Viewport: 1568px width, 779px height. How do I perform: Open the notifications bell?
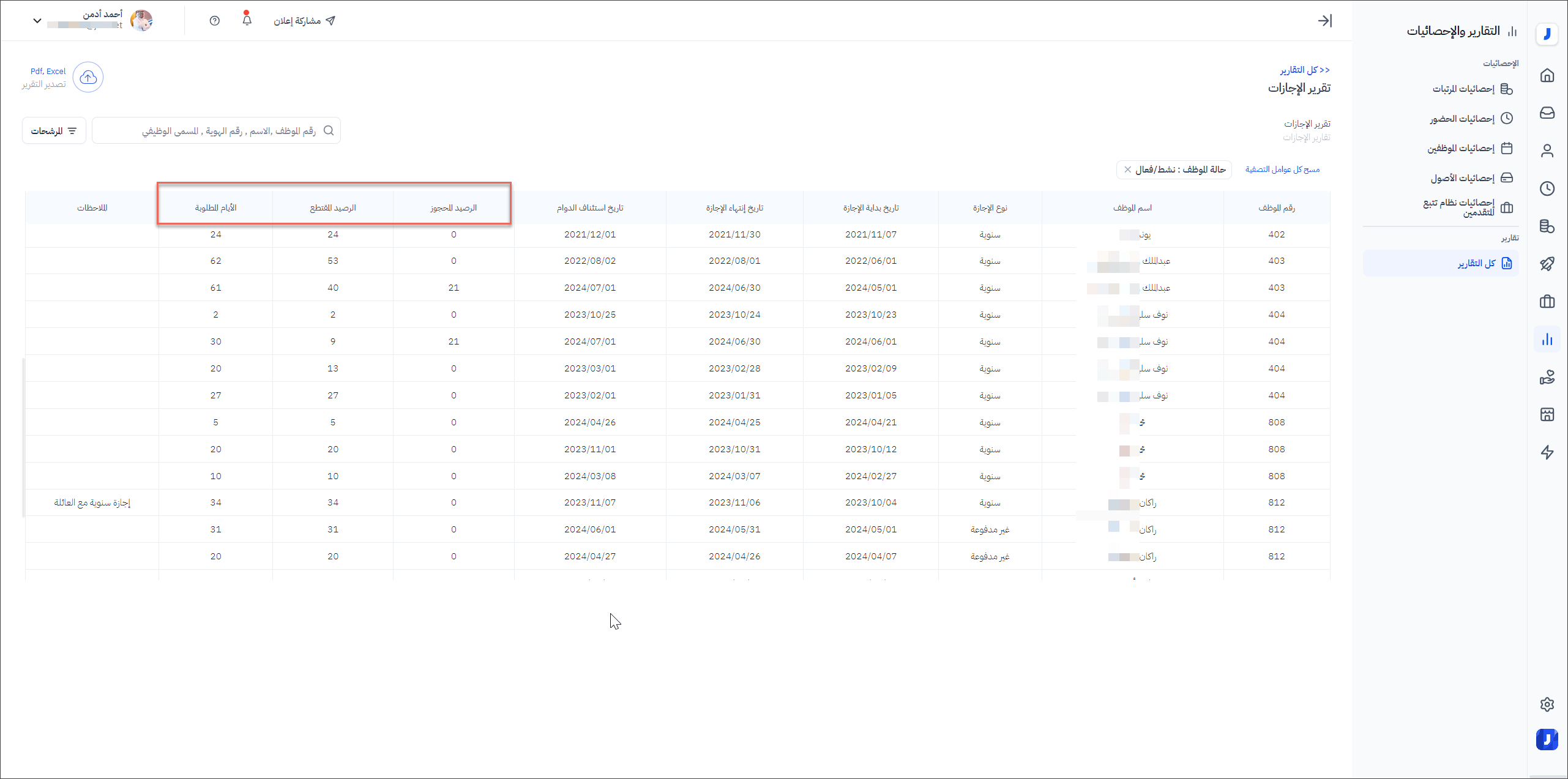[x=247, y=20]
